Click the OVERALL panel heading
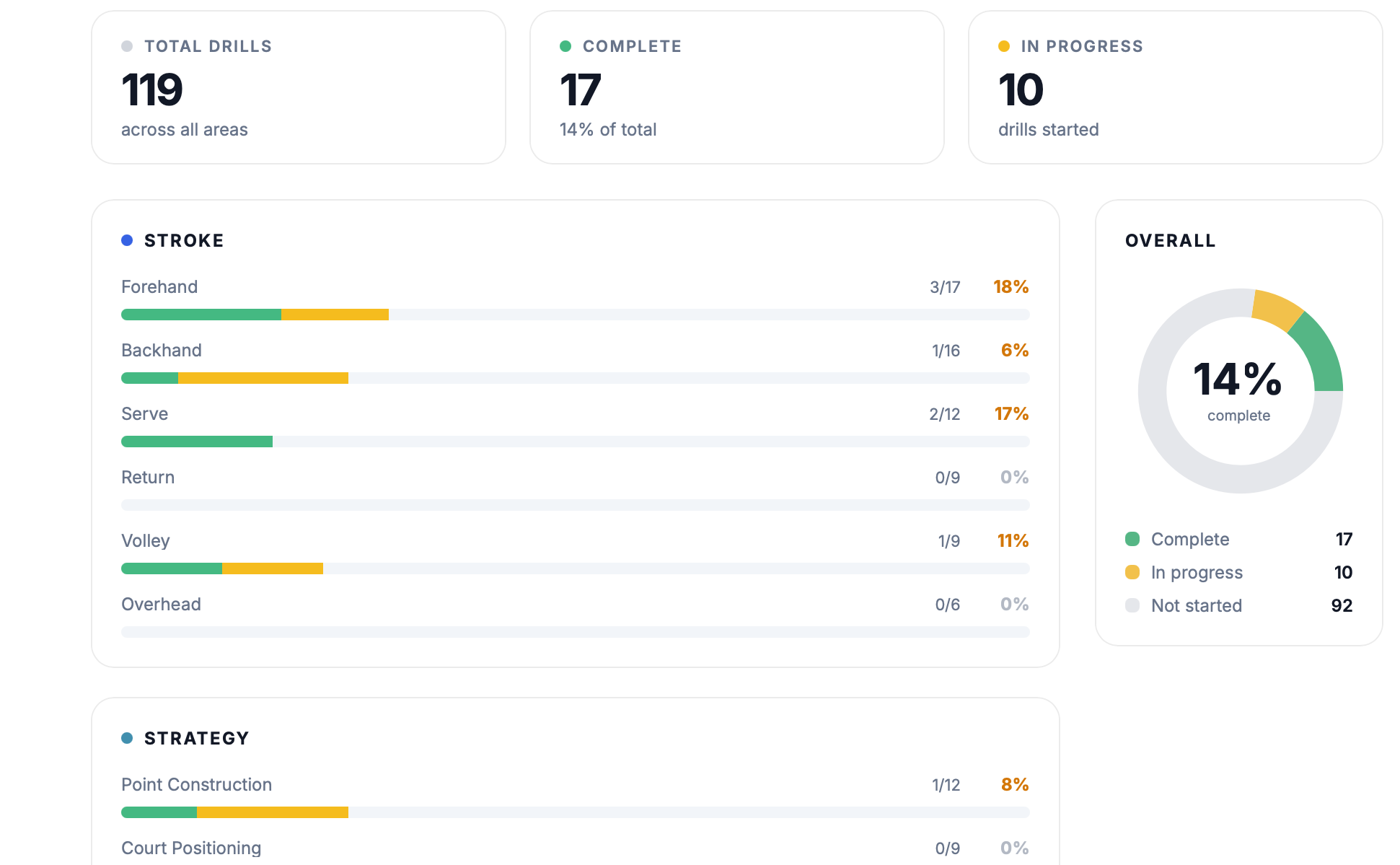 pyautogui.click(x=1171, y=241)
